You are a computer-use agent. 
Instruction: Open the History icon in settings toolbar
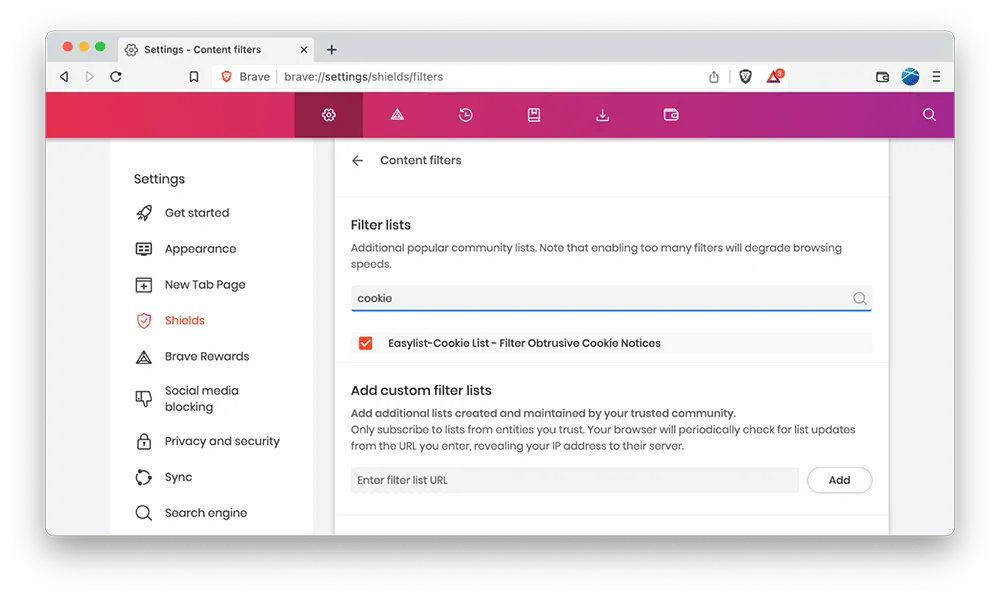[466, 115]
